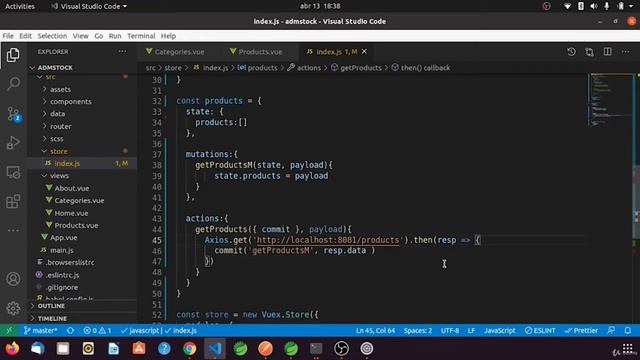Open Home.vue in the explorer
This screenshot has width=640, height=360.
coord(71,213)
